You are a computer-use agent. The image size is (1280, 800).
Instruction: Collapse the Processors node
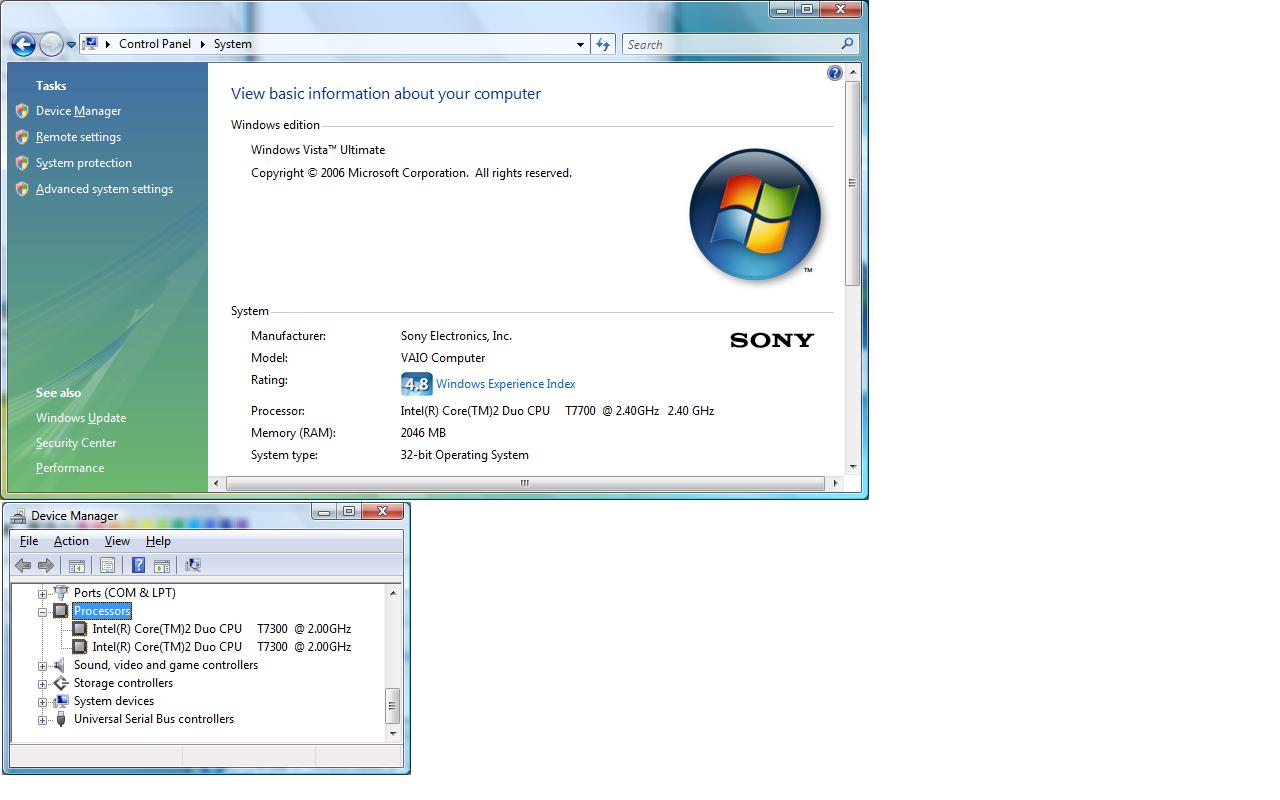(x=43, y=612)
